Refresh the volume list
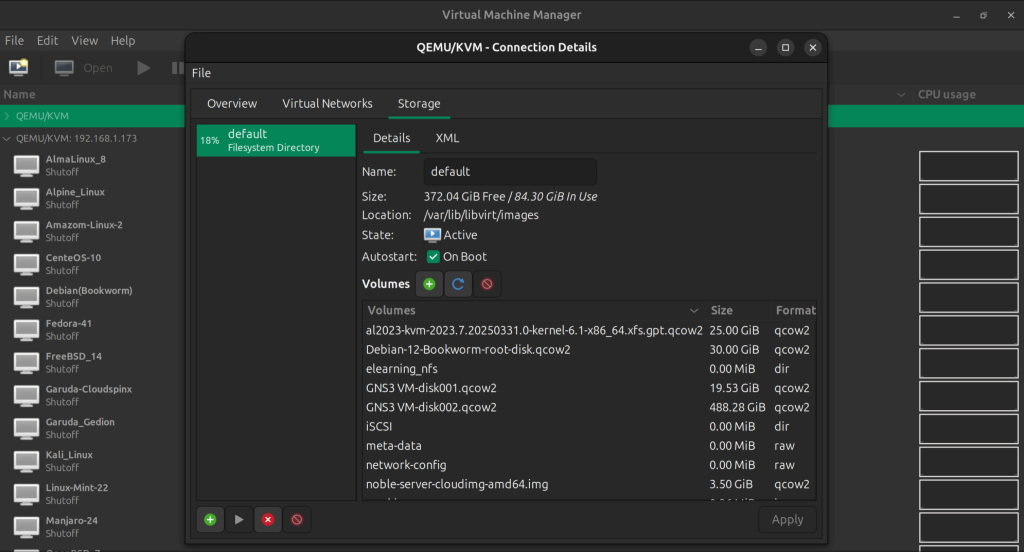Screen dimensions: 1024x552 coord(458,284)
